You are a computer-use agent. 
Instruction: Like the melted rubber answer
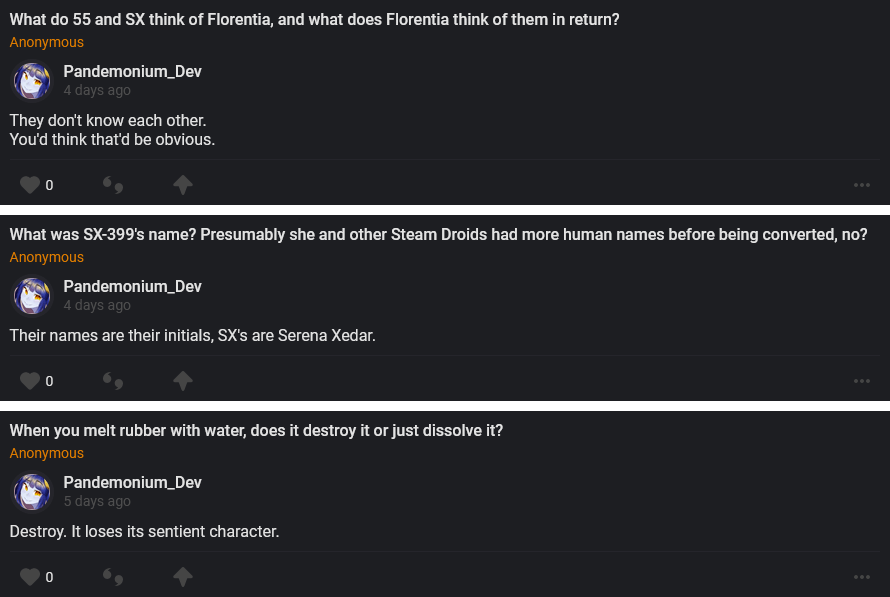(x=30, y=577)
